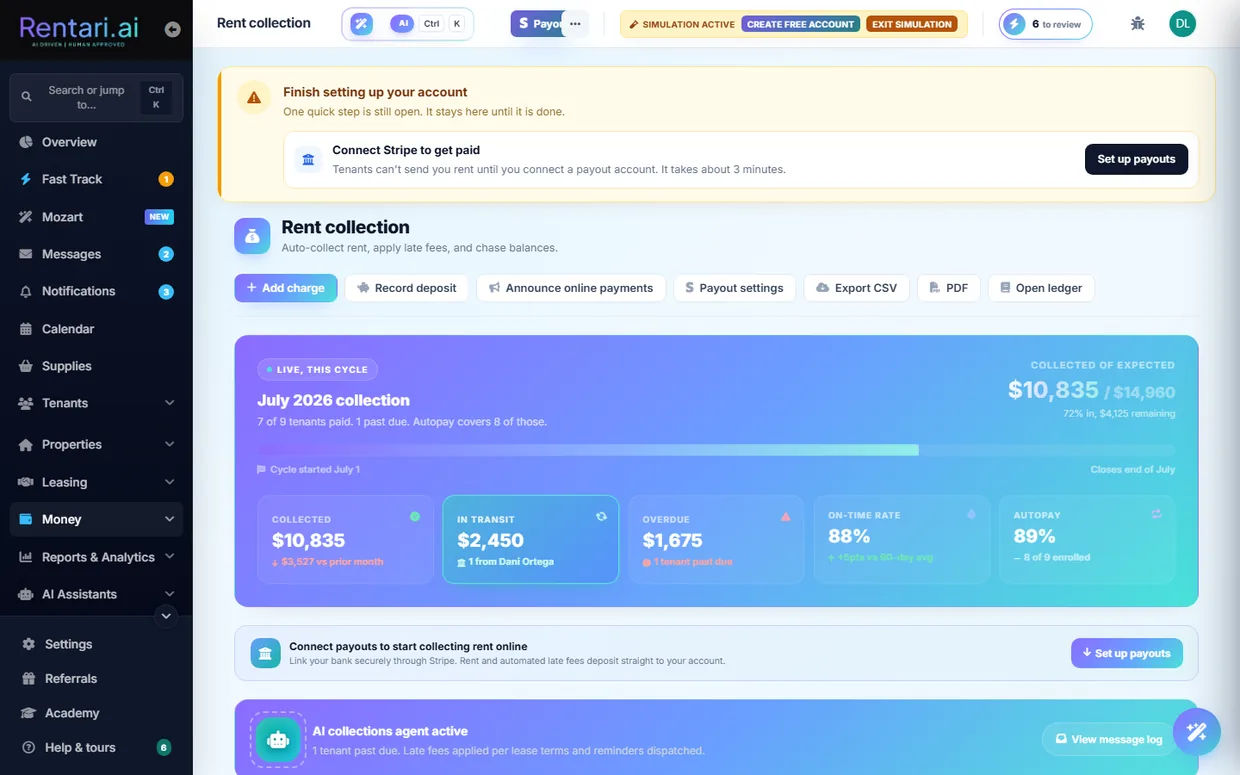
Task: Click the Properties house icon
Action: 26,444
